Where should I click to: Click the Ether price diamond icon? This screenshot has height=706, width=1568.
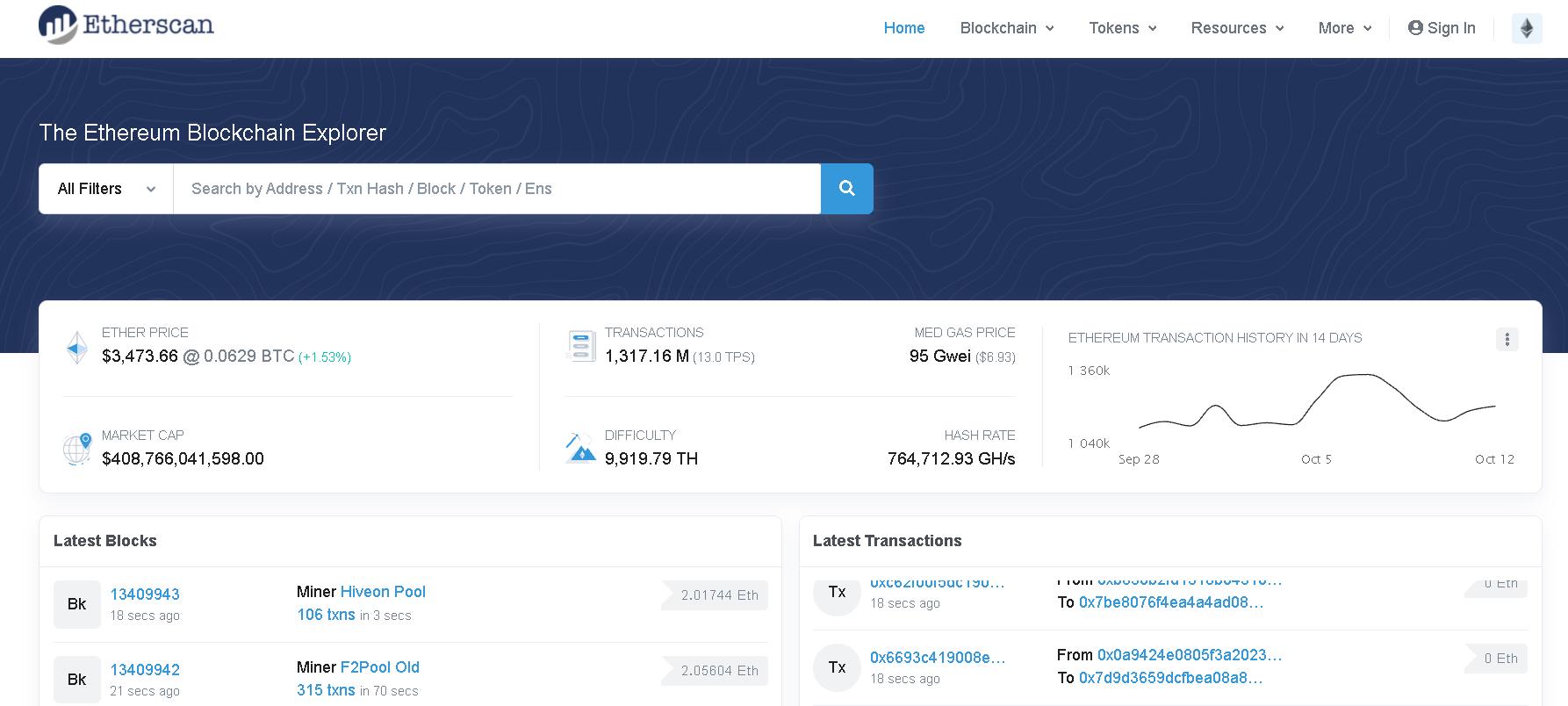pyautogui.click(x=77, y=348)
